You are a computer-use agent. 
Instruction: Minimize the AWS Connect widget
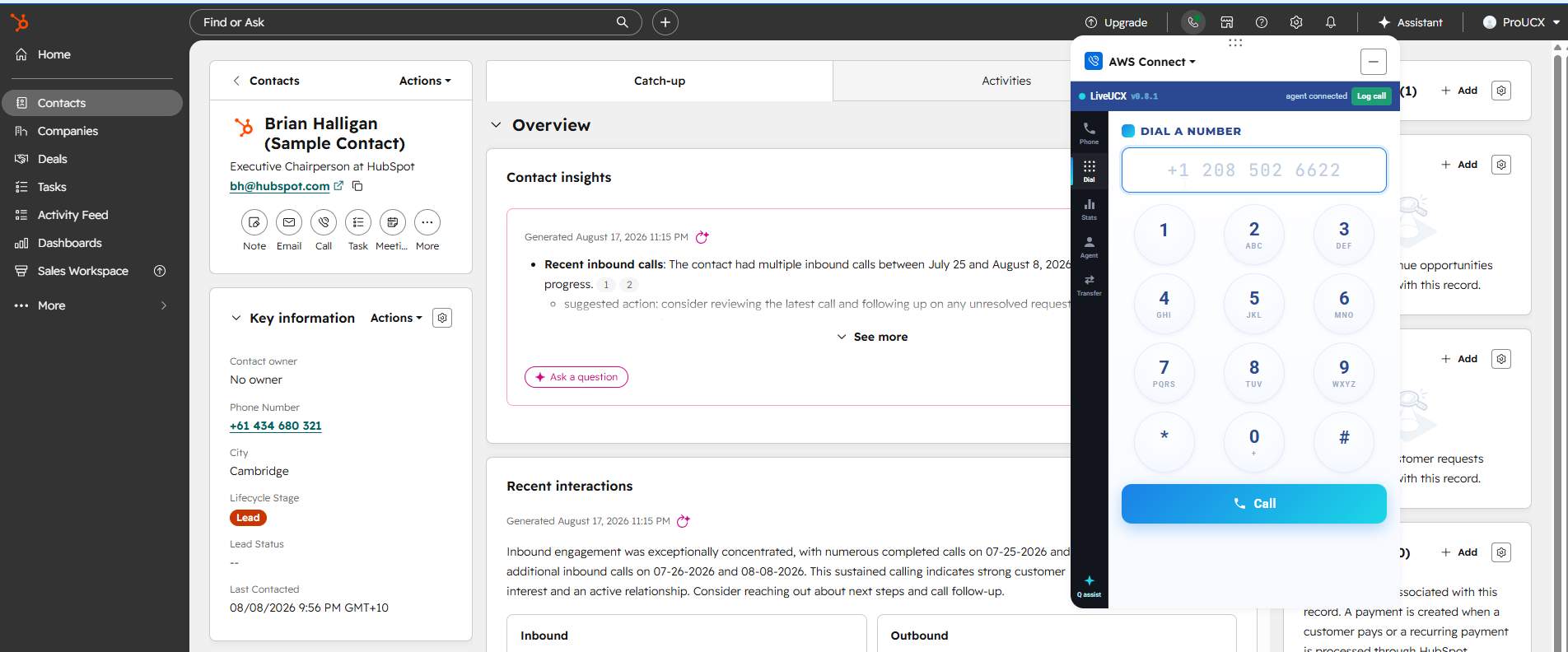click(x=1373, y=62)
